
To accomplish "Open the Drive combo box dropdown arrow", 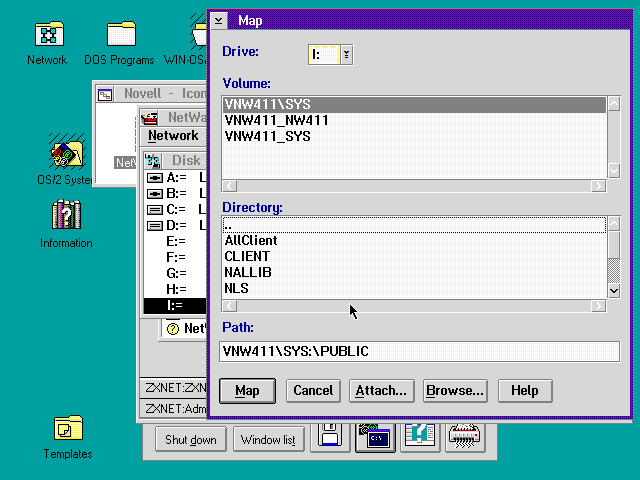I will pyautogui.click(x=346, y=54).
